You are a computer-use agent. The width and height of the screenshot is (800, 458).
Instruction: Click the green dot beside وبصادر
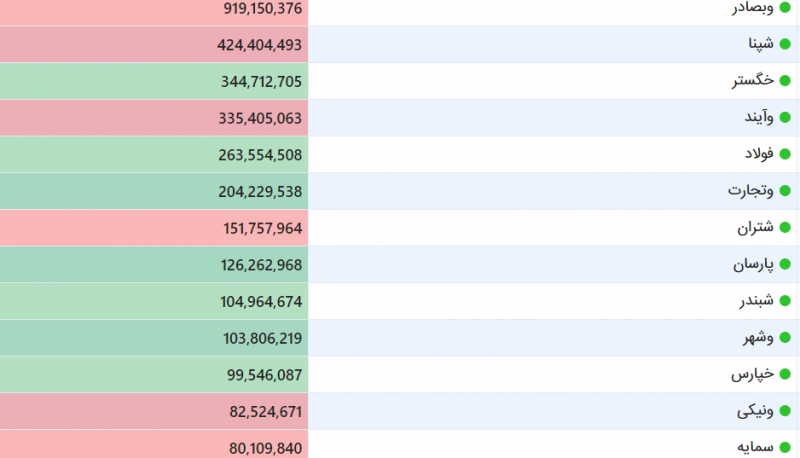pos(785,8)
